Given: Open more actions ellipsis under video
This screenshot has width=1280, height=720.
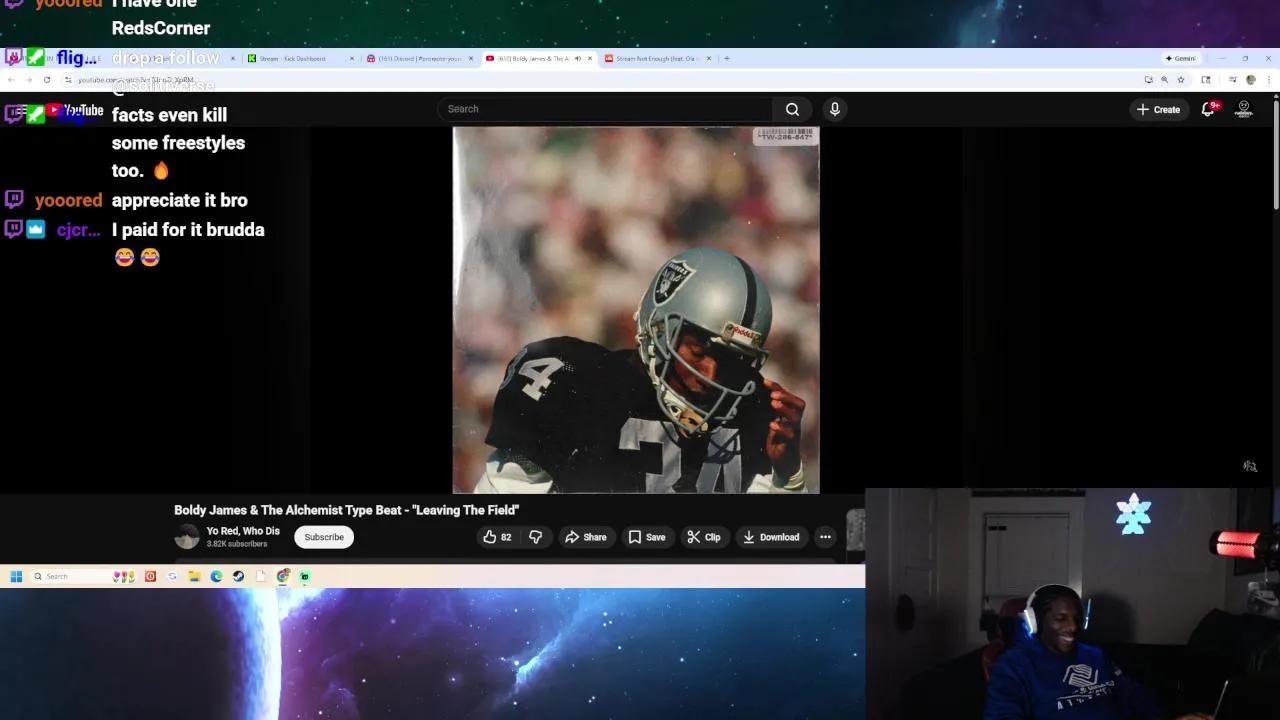Looking at the screenshot, I should click(x=825, y=537).
